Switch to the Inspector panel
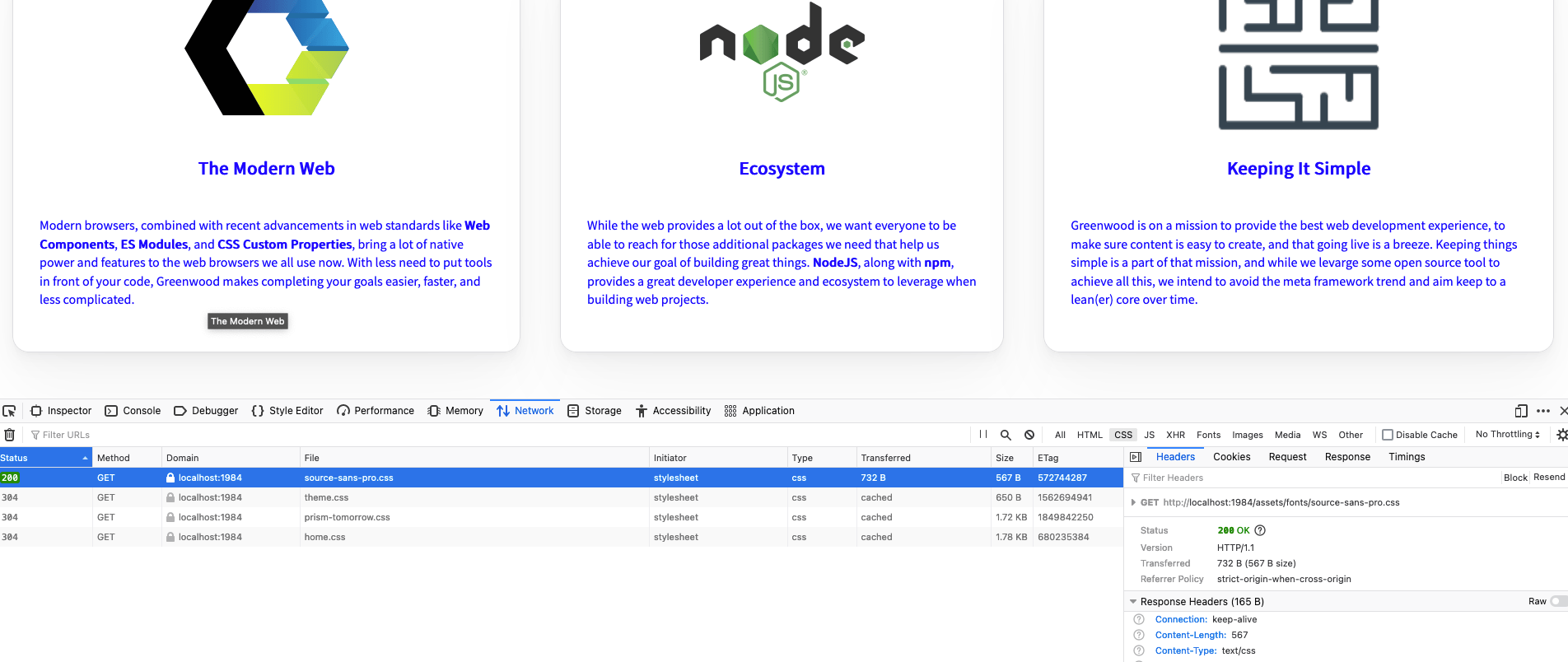1568x662 pixels. (61, 411)
